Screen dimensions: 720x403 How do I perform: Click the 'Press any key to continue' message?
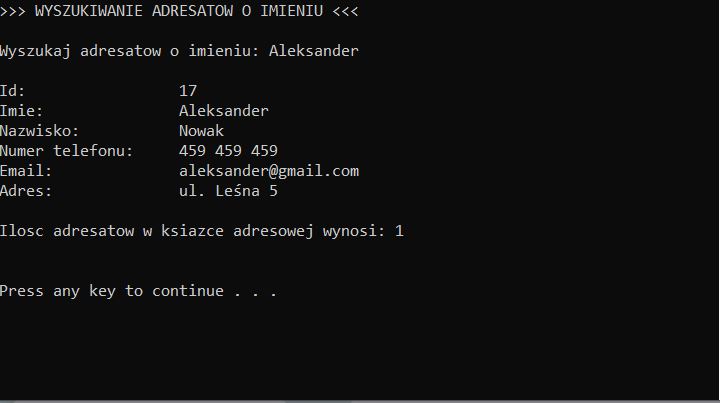pos(138,291)
